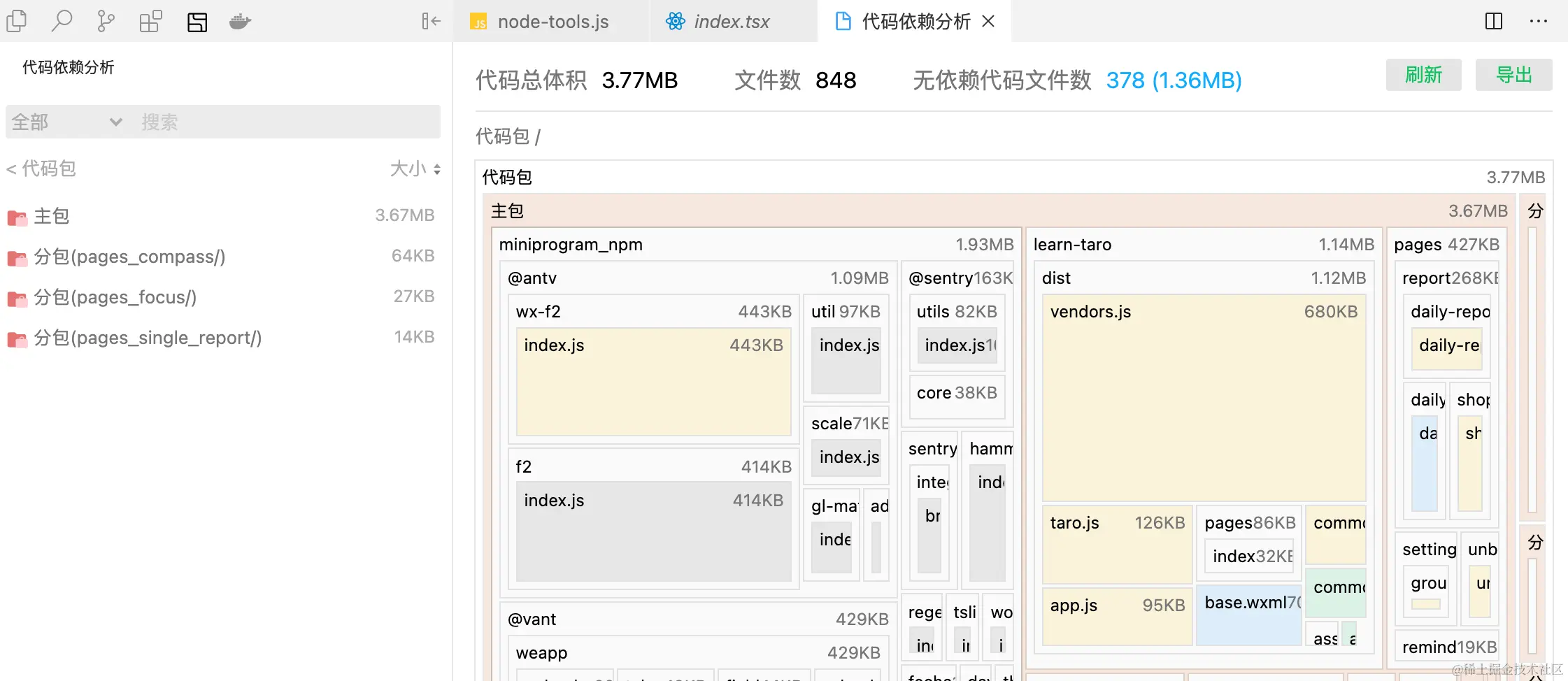
Task: Click the 导出 export button
Action: point(1514,75)
